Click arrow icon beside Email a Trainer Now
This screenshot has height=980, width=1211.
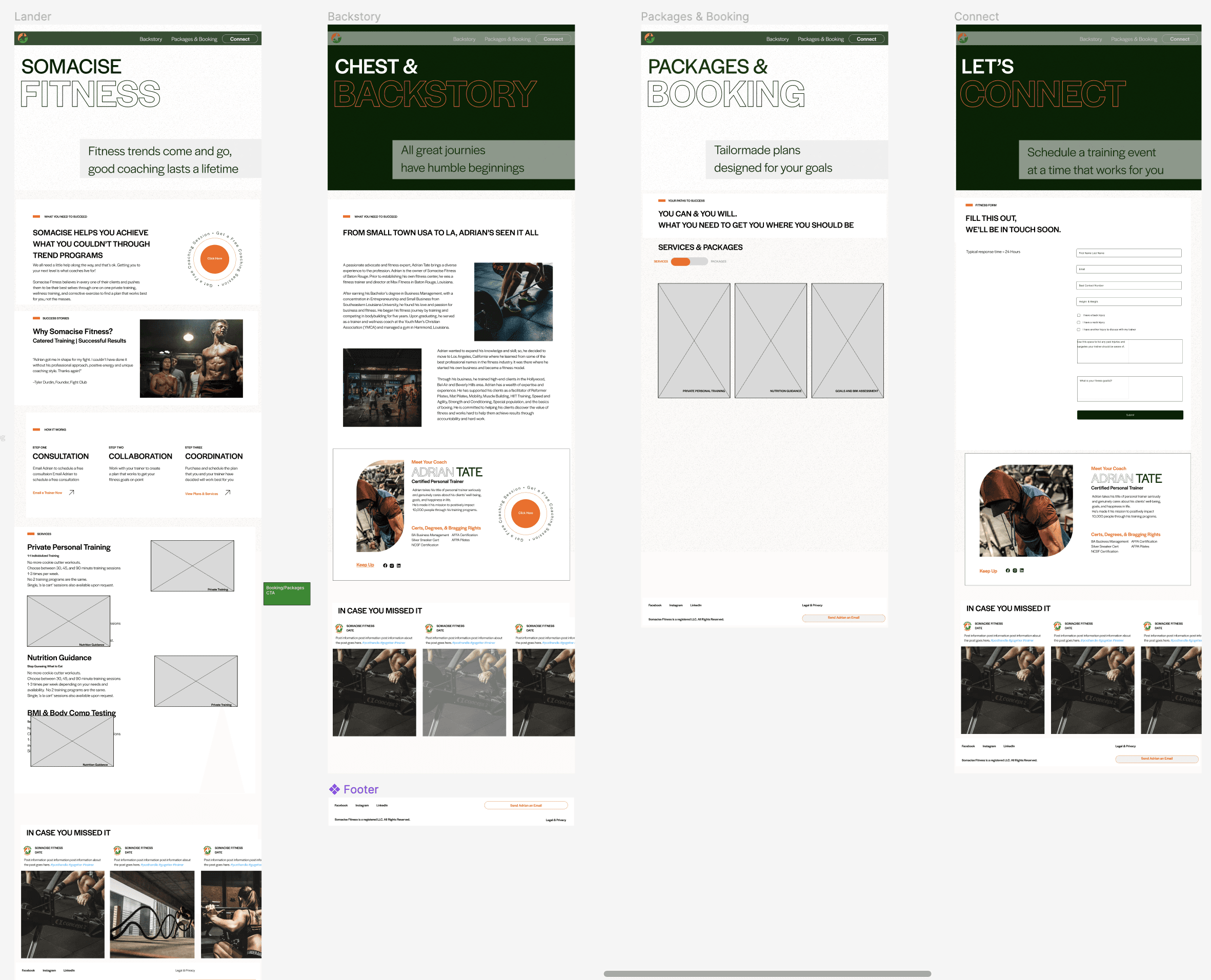72,492
